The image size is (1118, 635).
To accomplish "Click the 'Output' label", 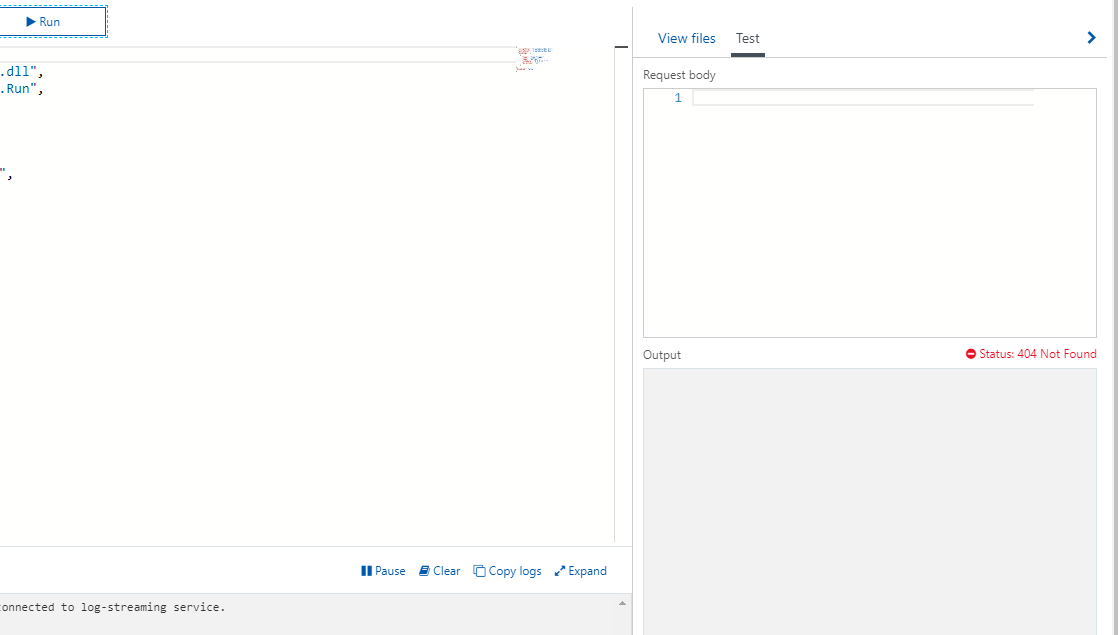I will coord(662,355).
